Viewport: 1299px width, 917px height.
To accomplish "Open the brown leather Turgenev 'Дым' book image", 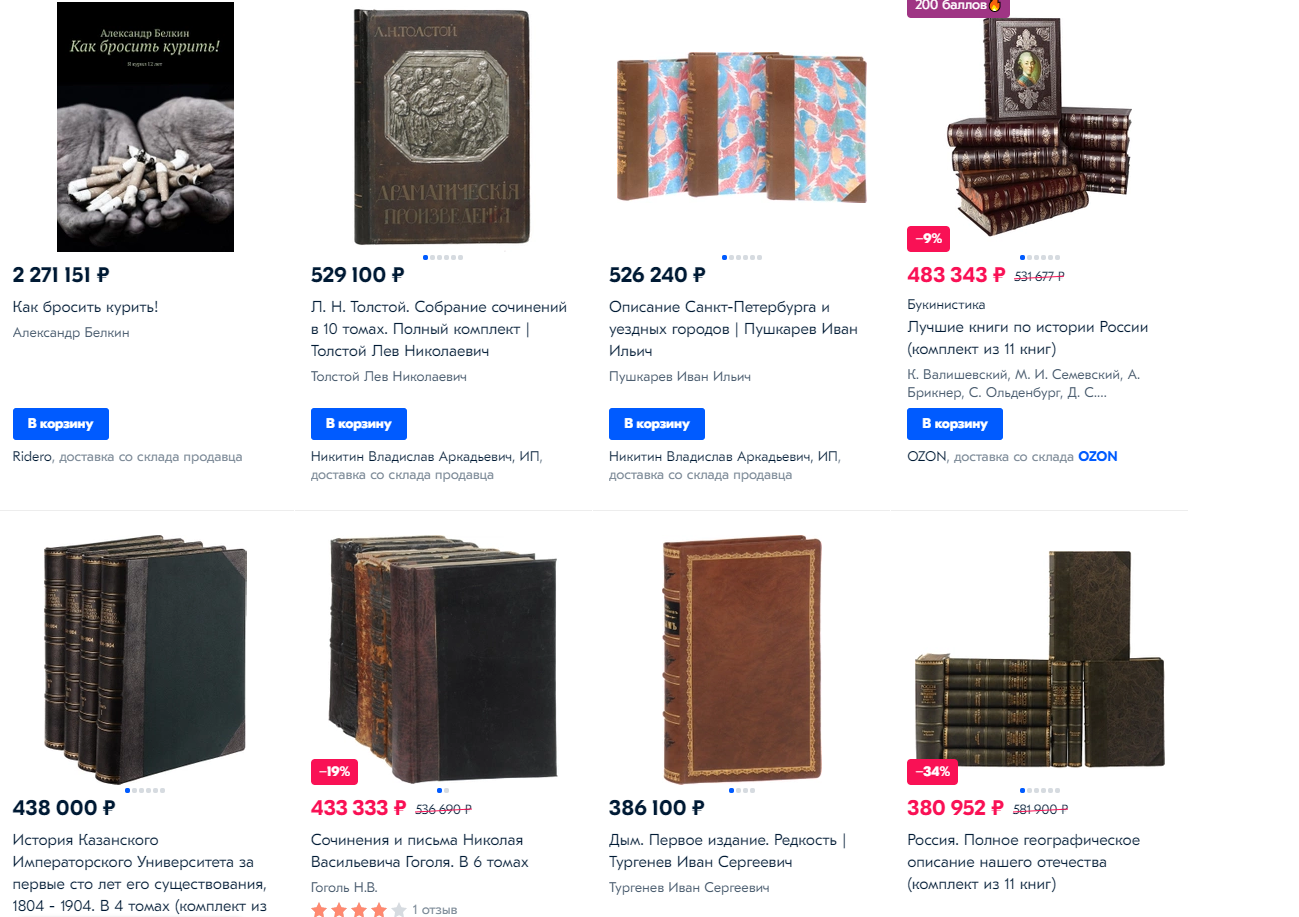I will (x=741, y=660).
